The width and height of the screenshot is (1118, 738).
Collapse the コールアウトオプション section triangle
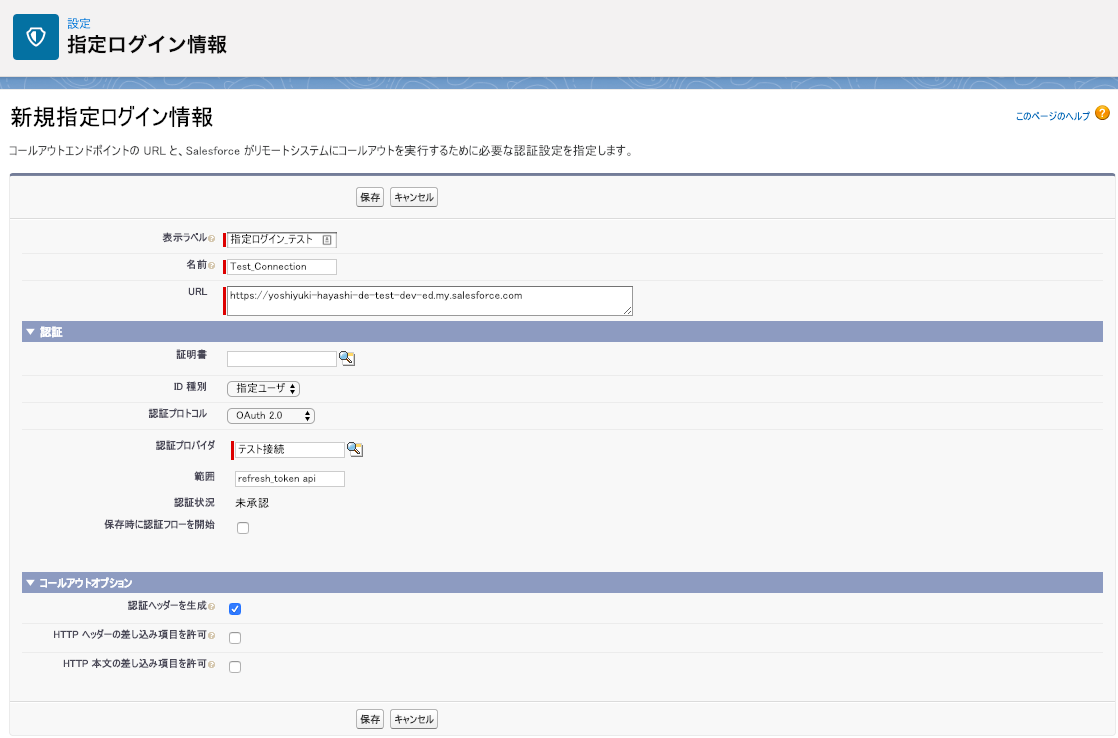click(30, 583)
